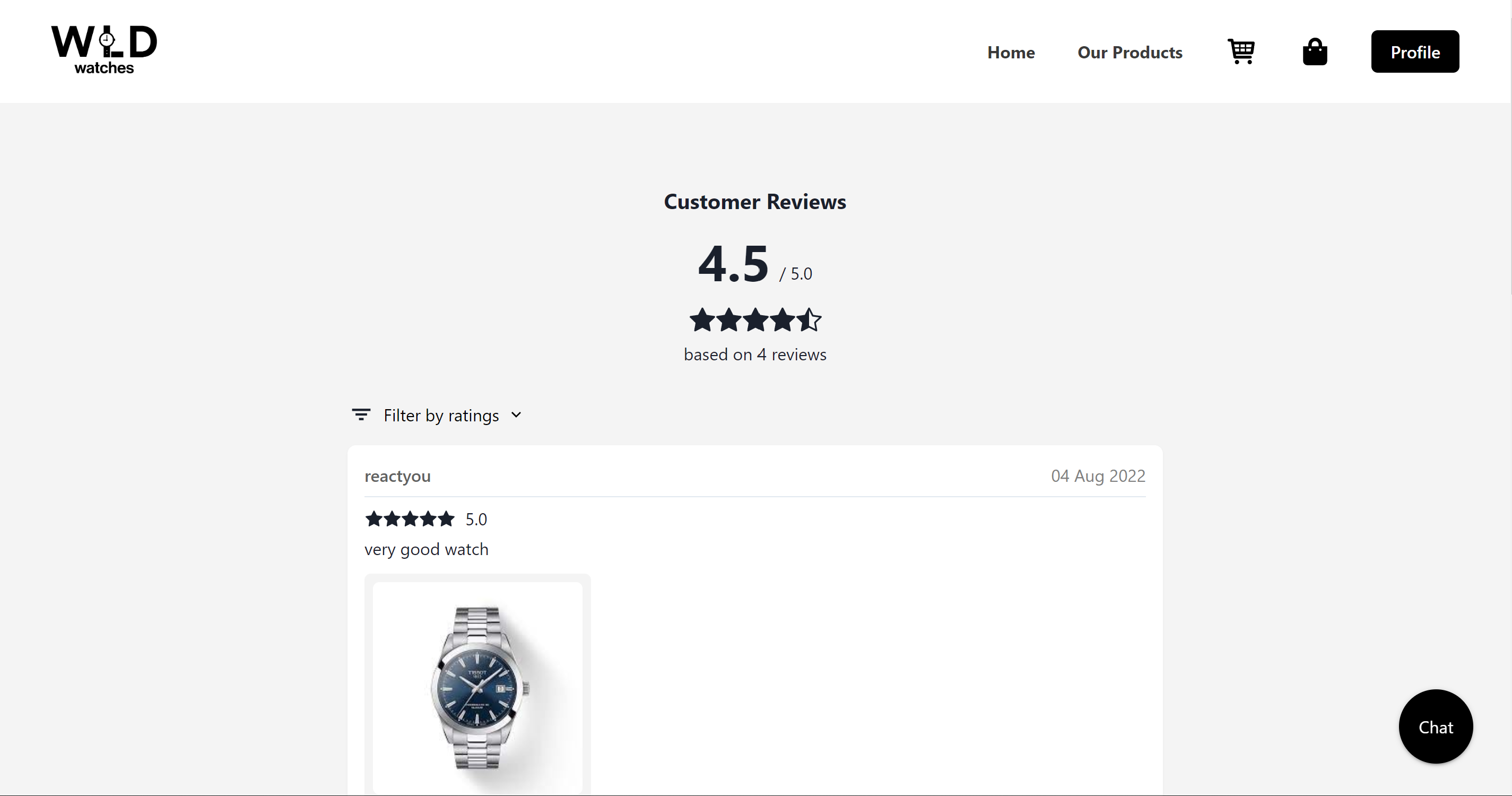Click the Customer Reviews heading
The image size is (1512, 796).
coord(755,202)
